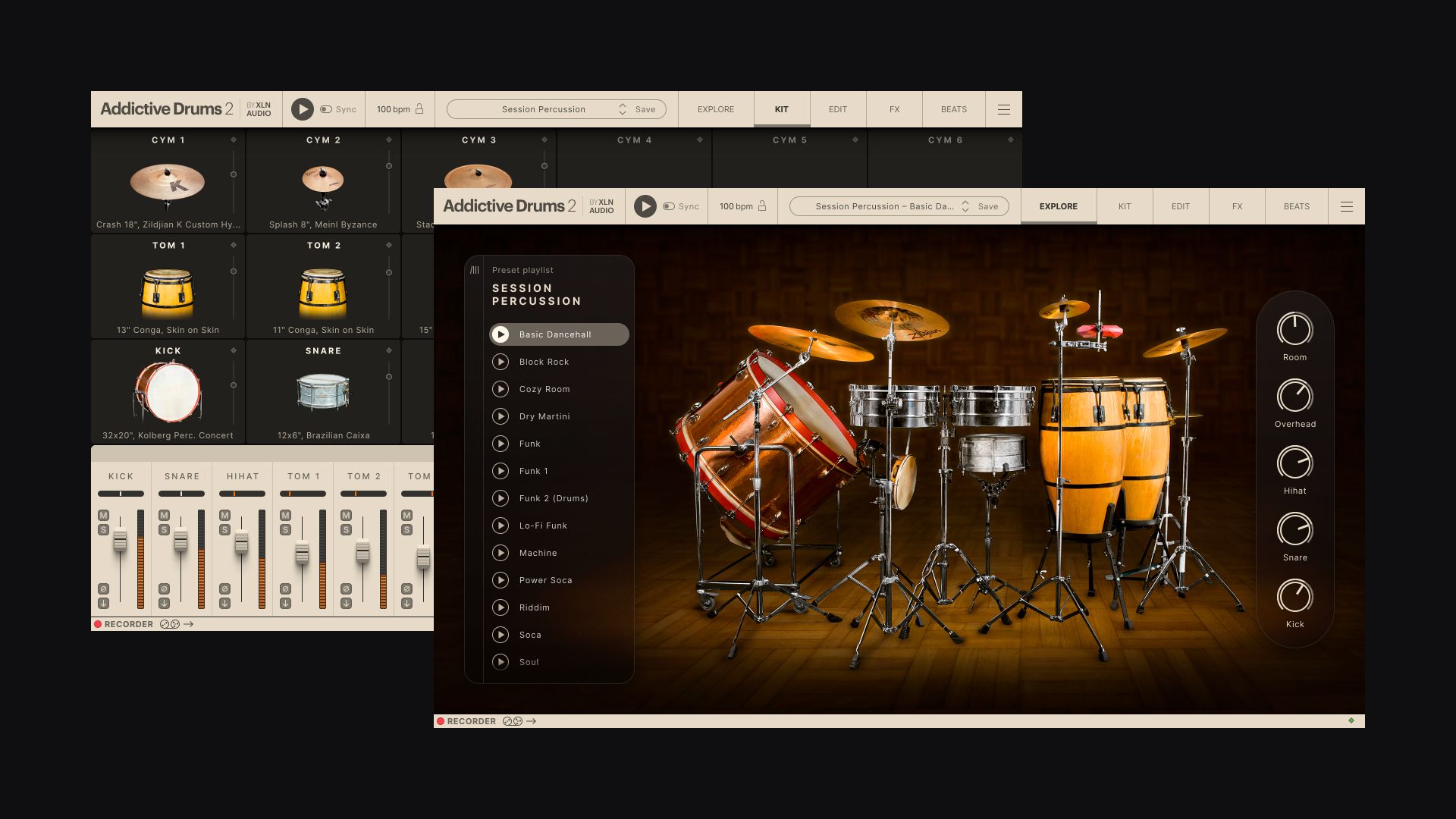Solo the SNARE mixer channel

point(164,530)
